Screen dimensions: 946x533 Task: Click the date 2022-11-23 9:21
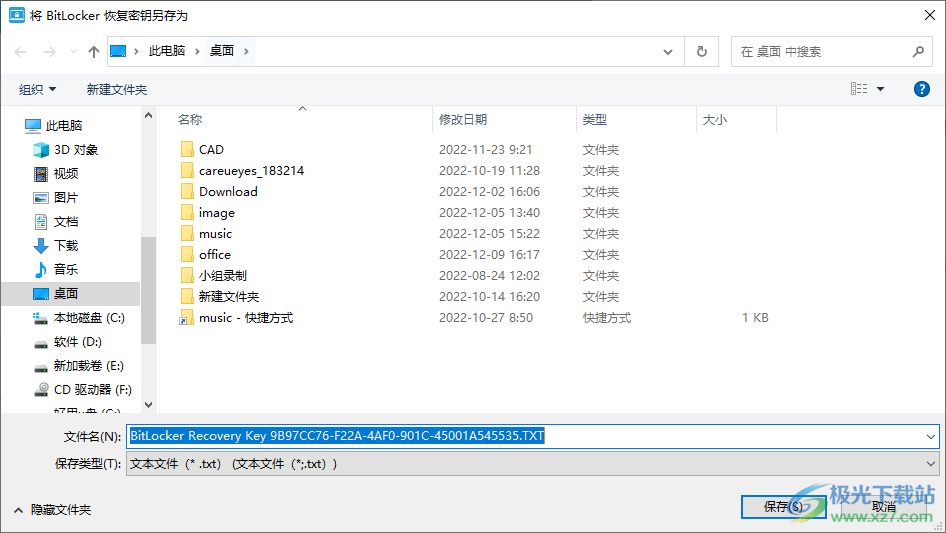(486, 150)
